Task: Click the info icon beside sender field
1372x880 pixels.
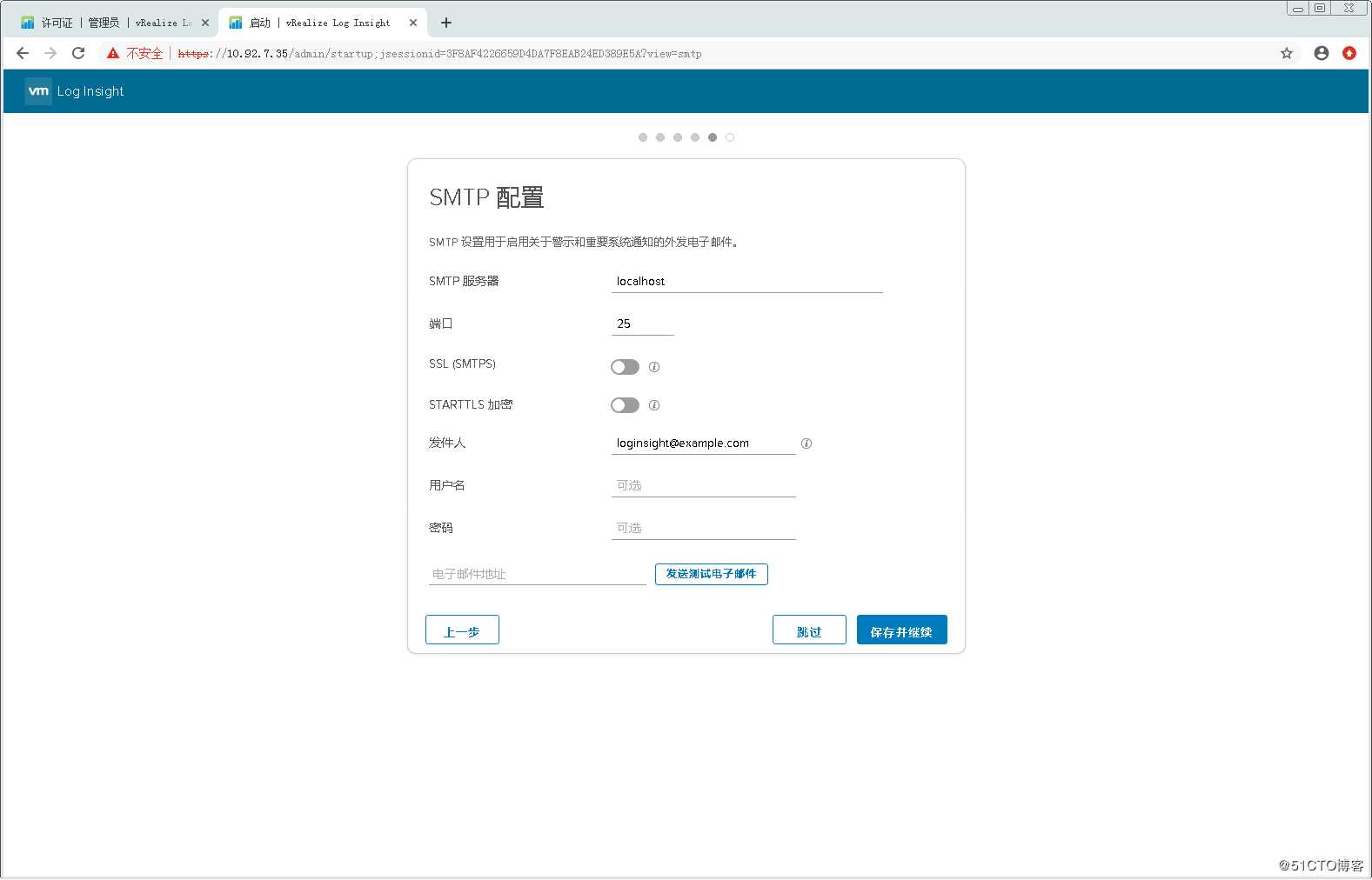Action: tap(806, 443)
